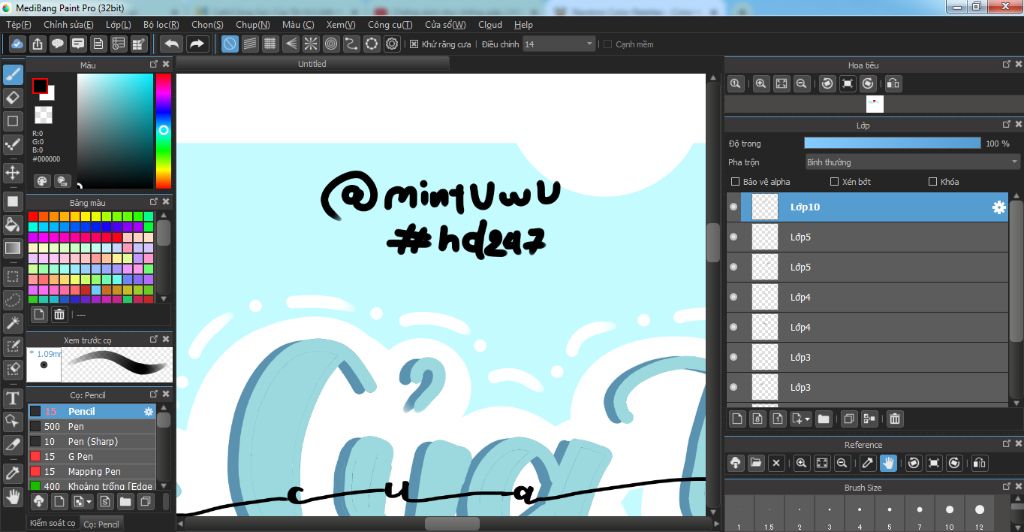The width and height of the screenshot is (1024, 532).
Task: Select the Mapping Pen brush
Action: (x=92, y=471)
